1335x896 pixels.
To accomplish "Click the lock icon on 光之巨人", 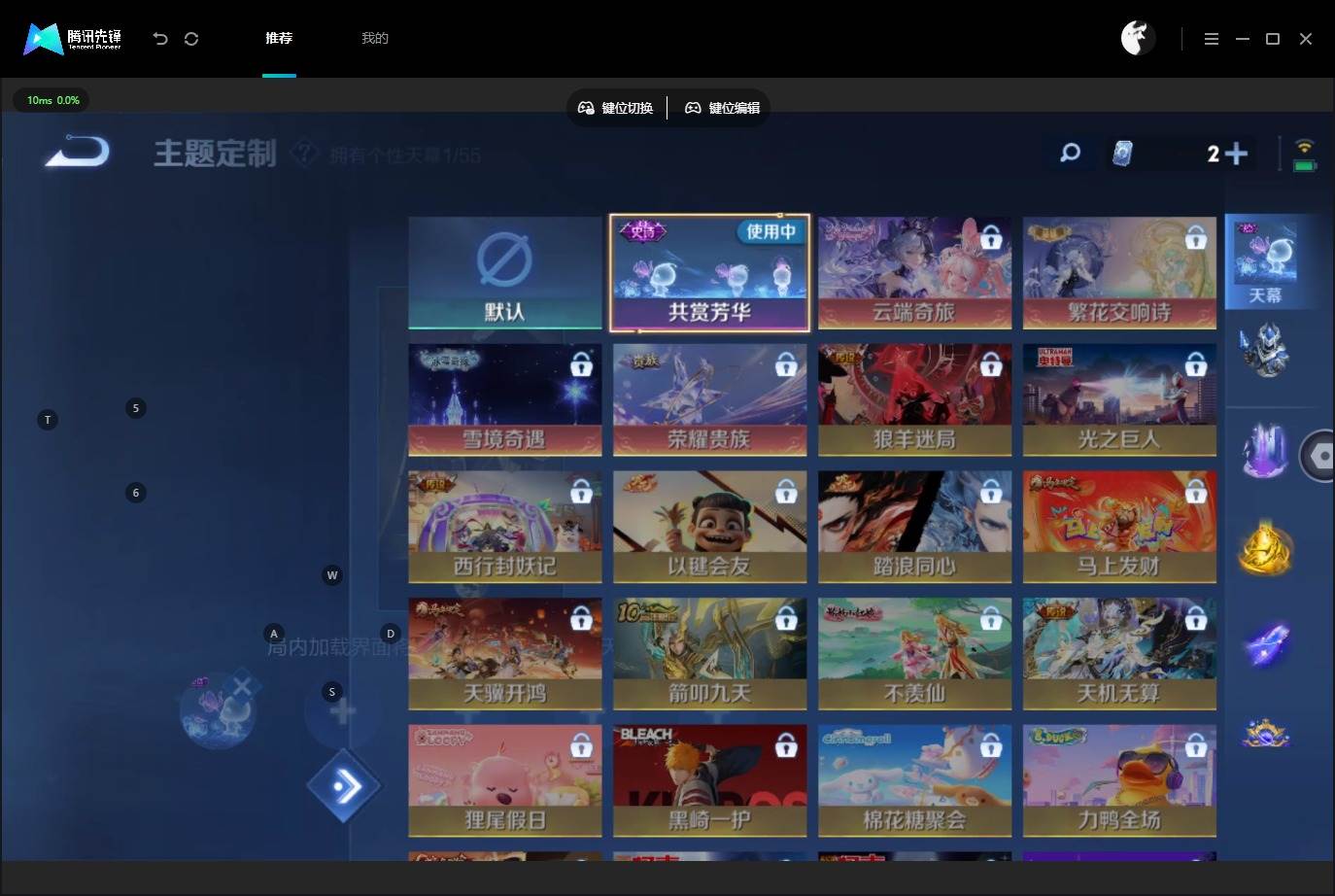I will coord(1196,364).
